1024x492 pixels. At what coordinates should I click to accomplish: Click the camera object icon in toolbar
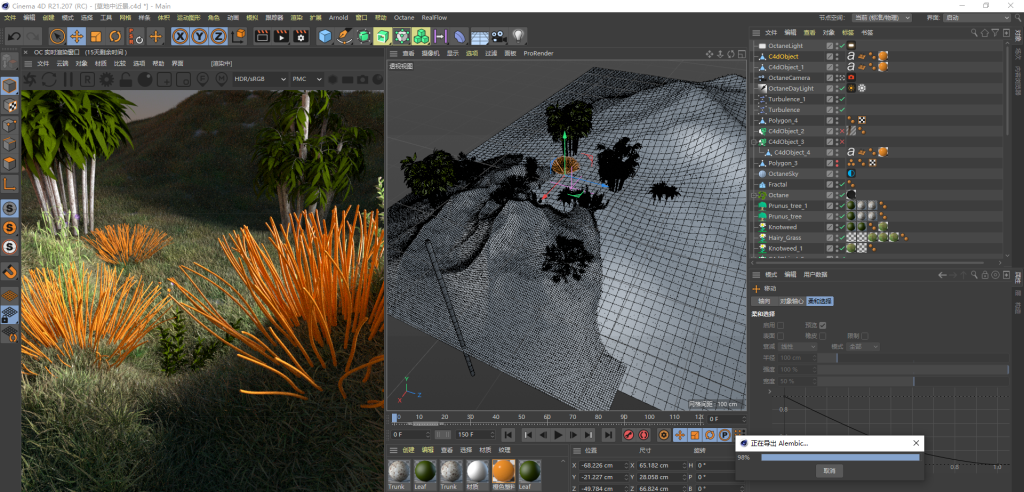pyautogui.click(x=499, y=37)
